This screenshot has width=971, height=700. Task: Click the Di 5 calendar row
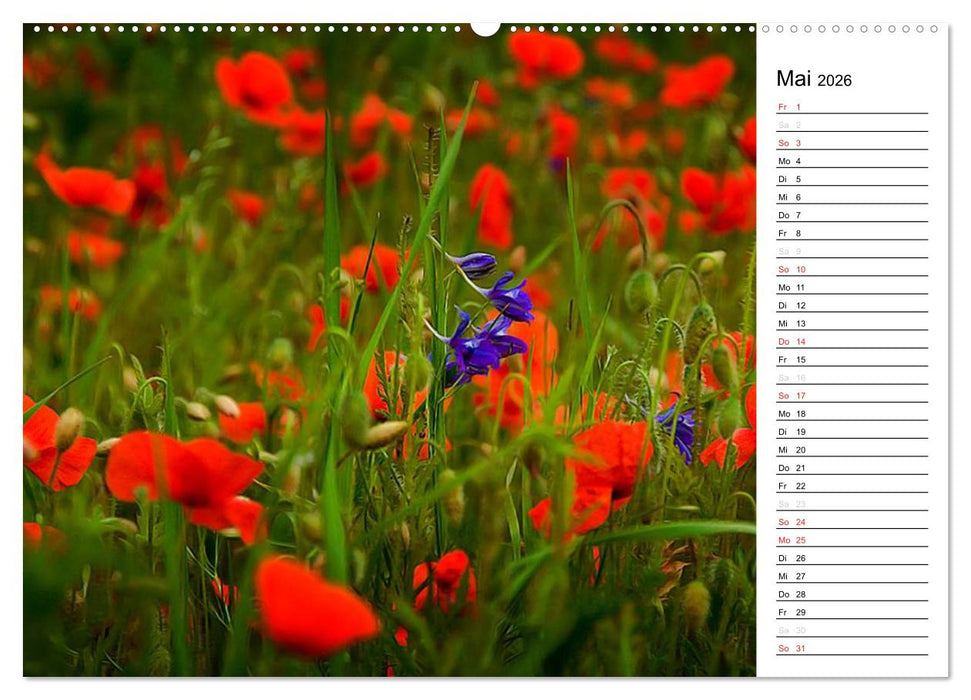coord(850,180)
